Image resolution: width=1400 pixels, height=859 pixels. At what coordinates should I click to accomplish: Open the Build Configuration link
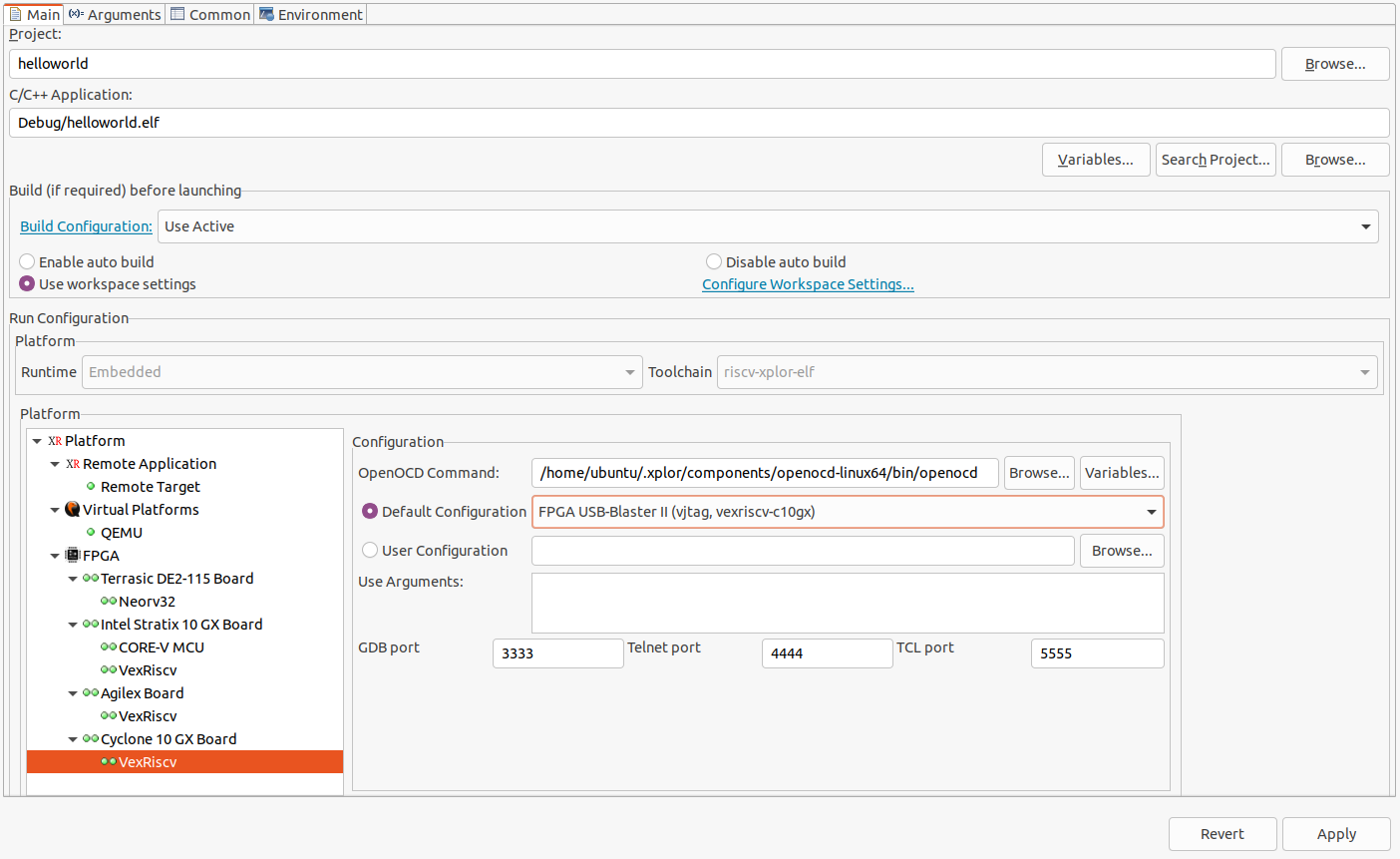tap(86, 226)
